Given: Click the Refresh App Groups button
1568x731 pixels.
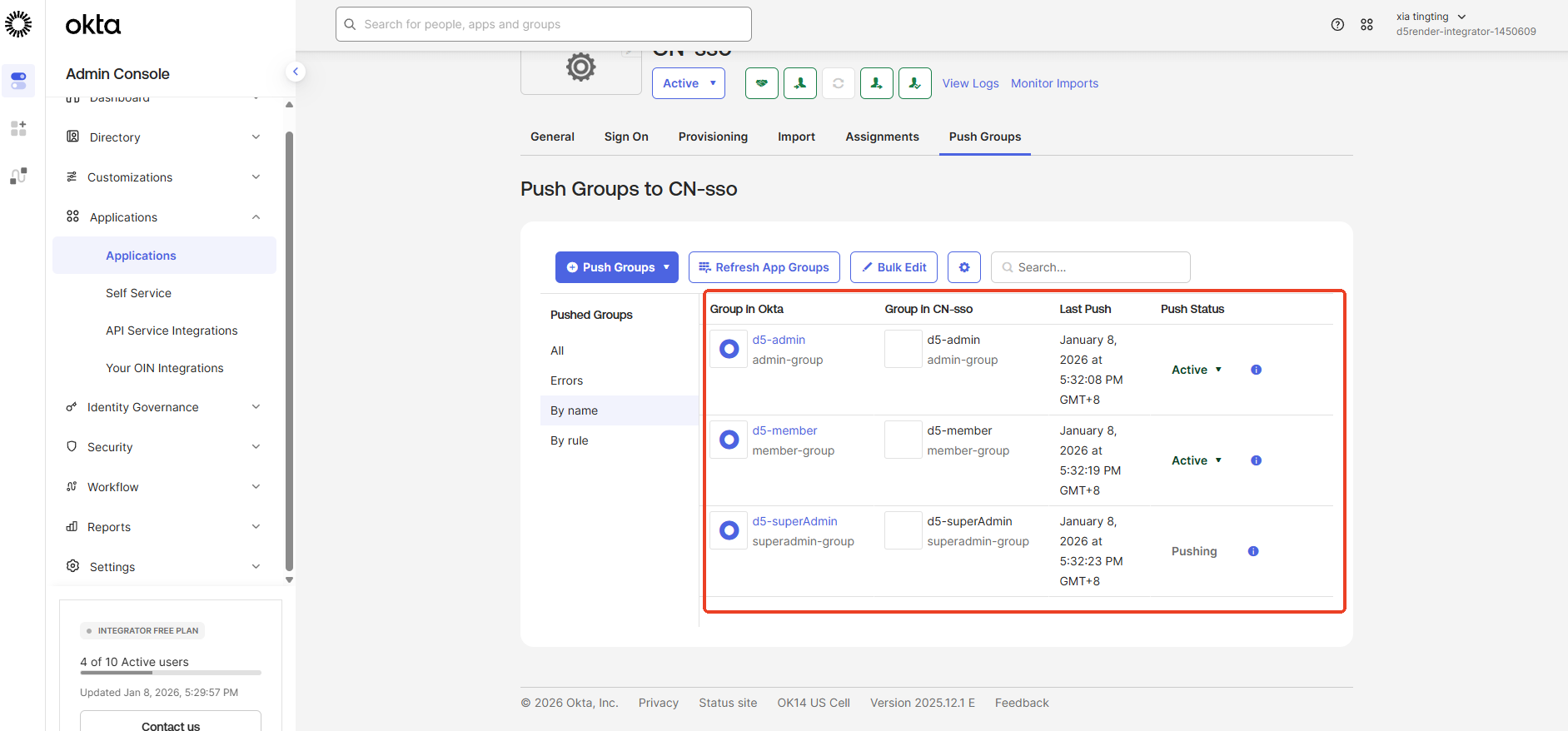Looking at the screenshot, I should coord(764,267).
